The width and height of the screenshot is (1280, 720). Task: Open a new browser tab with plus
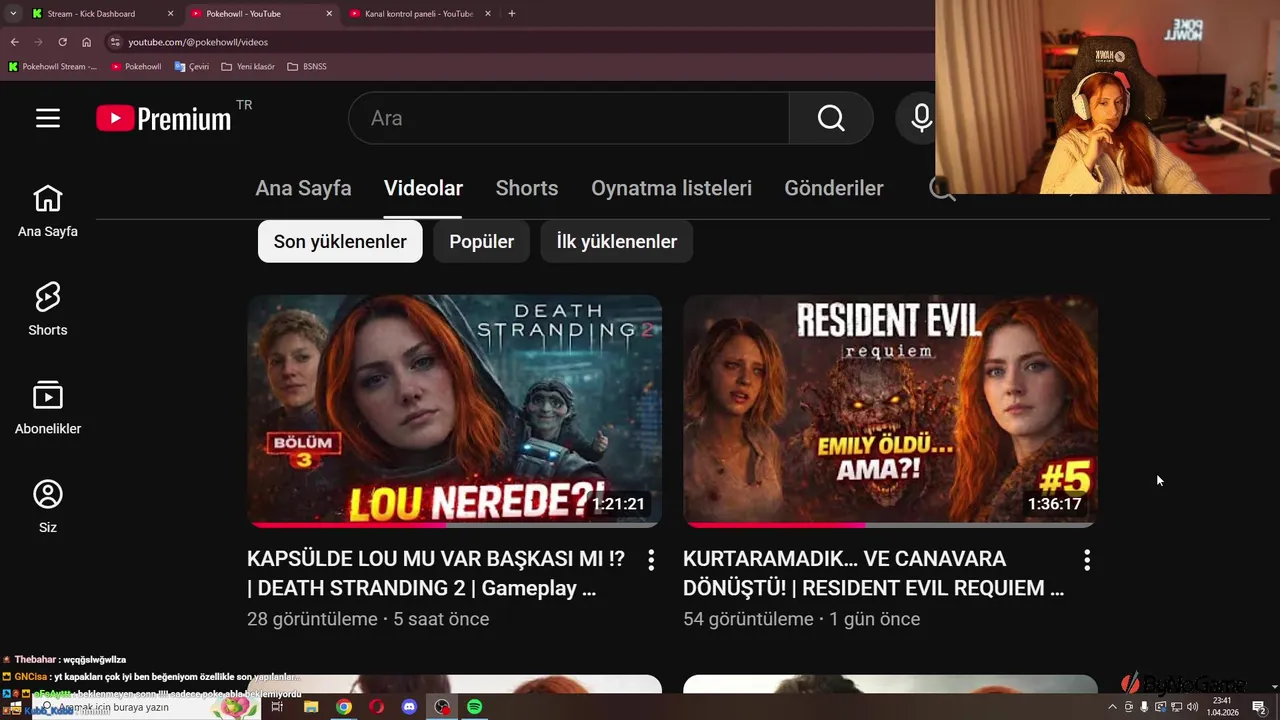point(512,14)
